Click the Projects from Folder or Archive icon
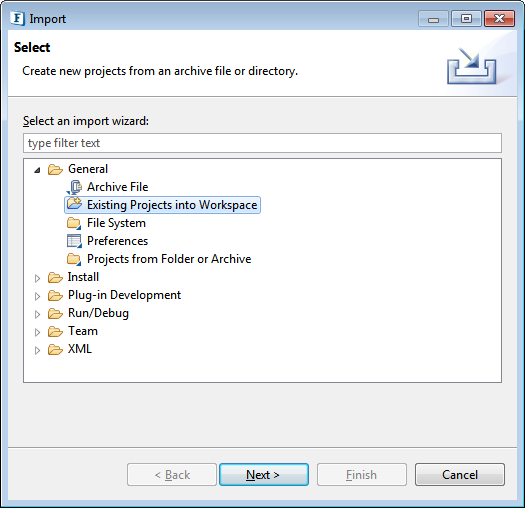 click(74, 259)
